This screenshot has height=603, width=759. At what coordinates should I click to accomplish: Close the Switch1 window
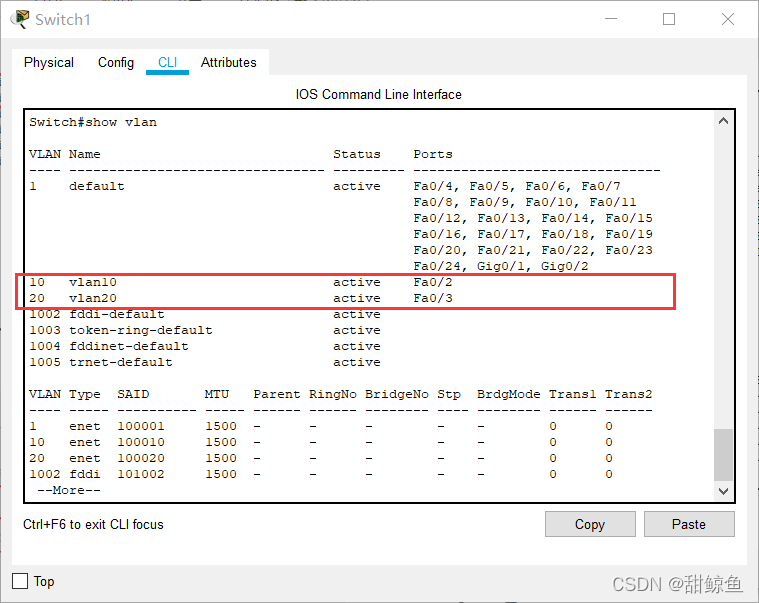(x=728, y=19)
